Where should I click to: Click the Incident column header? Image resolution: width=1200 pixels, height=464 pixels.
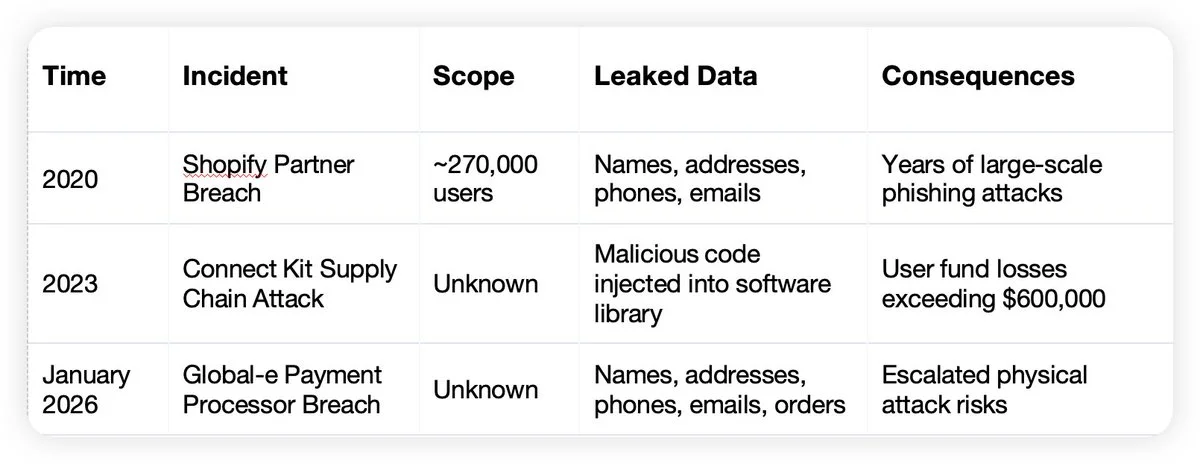[x=235, y=77]
